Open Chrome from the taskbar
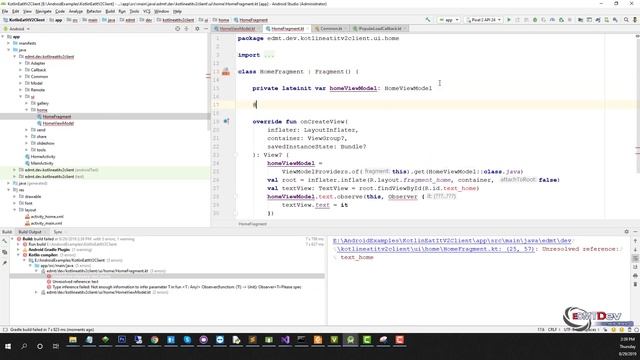This screenshot has height=360, width=640. [x=154, y=340]
